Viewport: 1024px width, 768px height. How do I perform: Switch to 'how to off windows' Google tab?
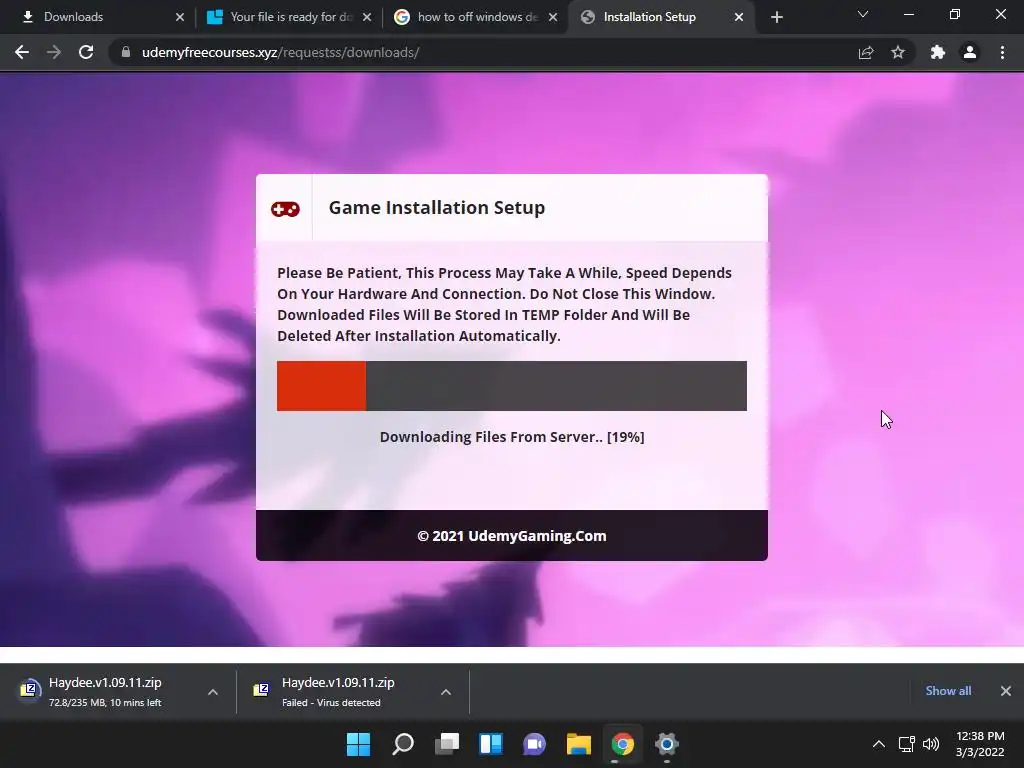click(x=475, y=17)
